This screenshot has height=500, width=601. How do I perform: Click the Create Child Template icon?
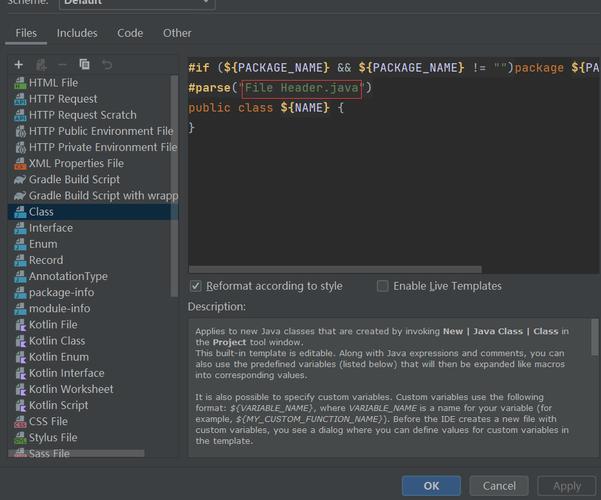click(x=41, y=64)
